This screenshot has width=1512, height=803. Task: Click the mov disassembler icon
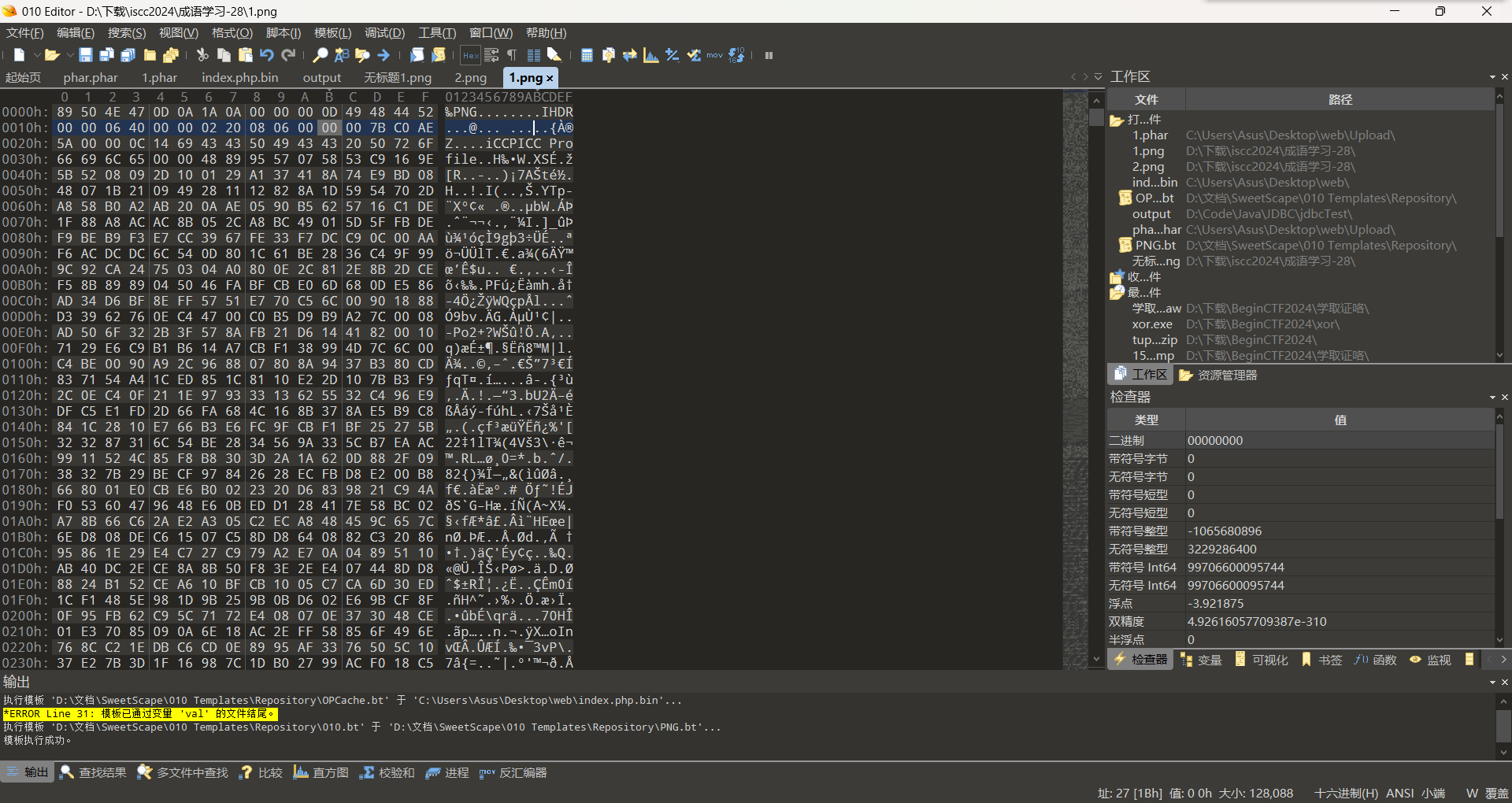point(714,55)
